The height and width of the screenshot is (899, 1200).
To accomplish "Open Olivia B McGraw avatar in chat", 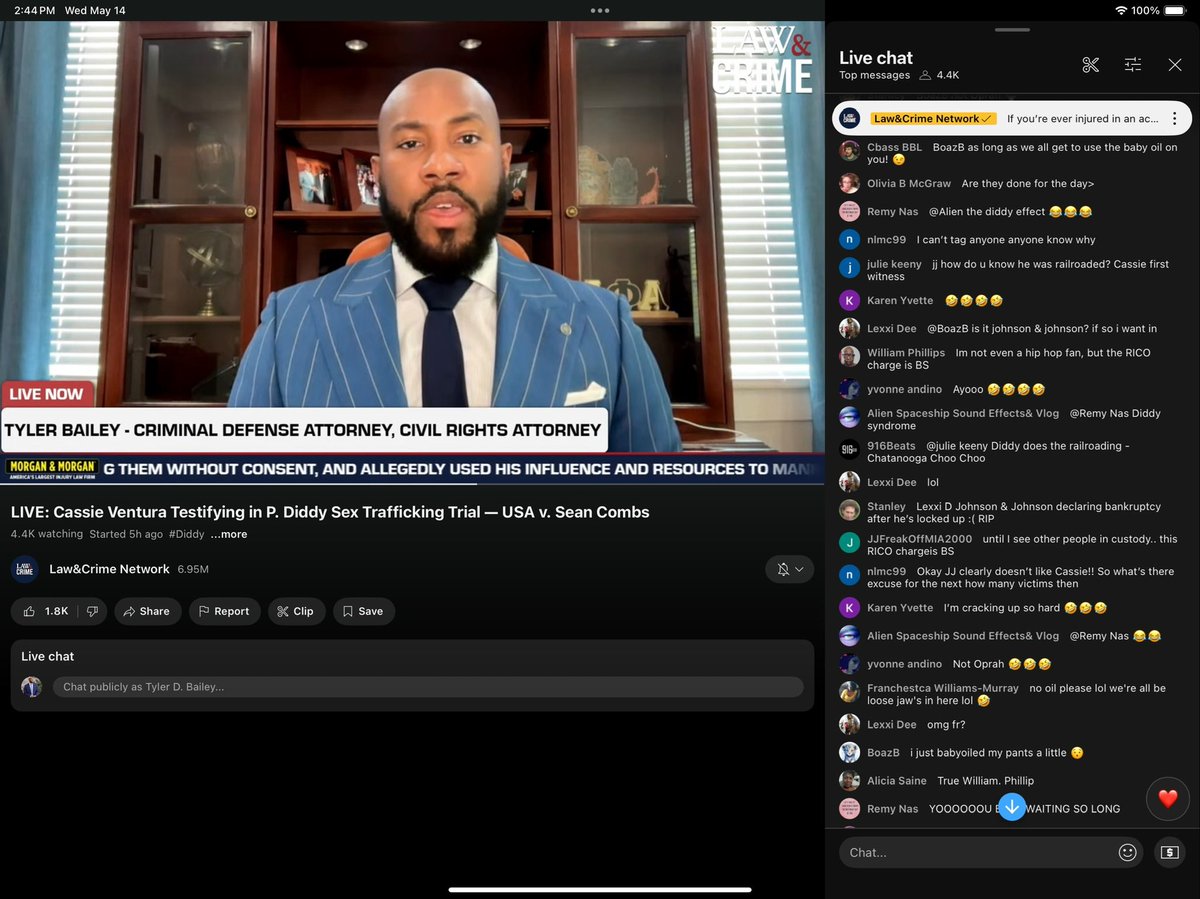I will [849, 183].
